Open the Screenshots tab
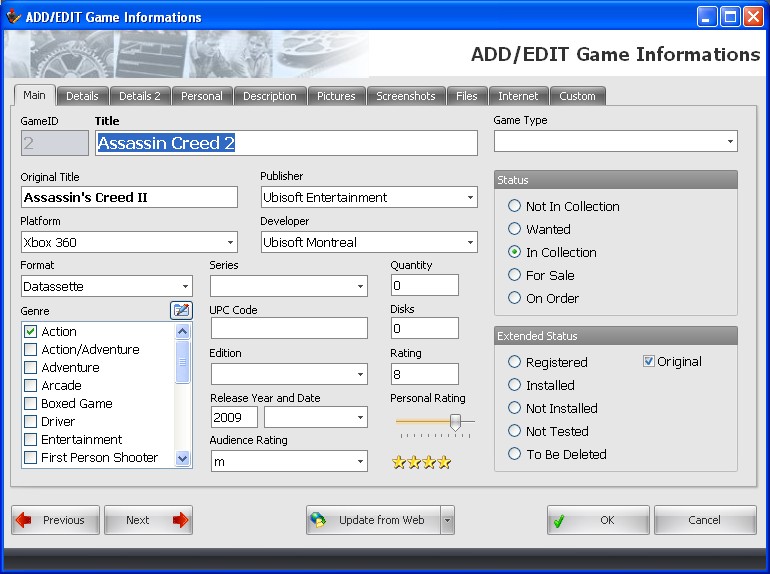This screenshot has height=574, width=770. coord(406,96)
